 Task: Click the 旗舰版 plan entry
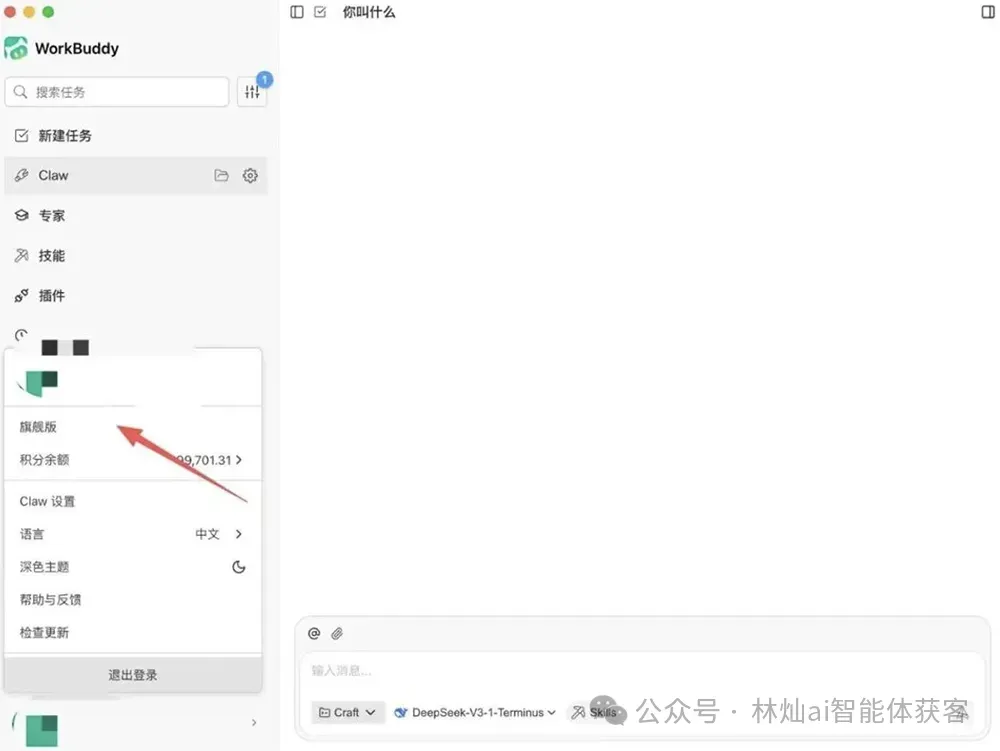click(38, 427)
